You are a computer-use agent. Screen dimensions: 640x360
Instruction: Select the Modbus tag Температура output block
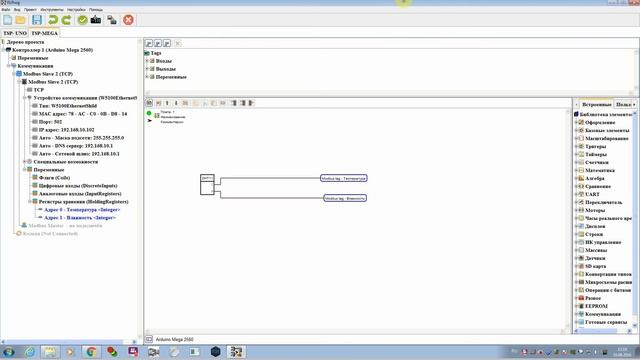pos(344,178)
